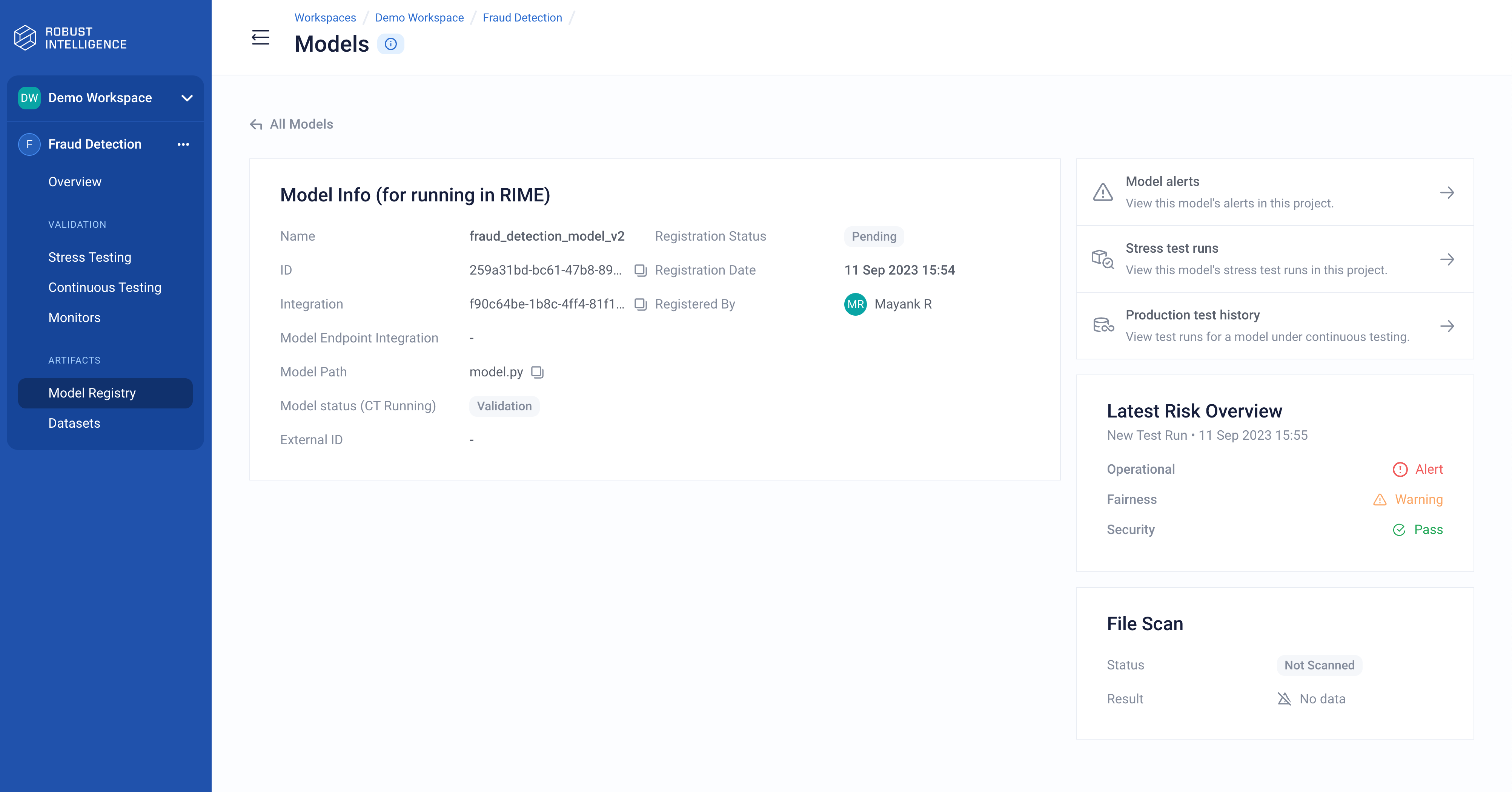1512x792 pixels.
Task: Collapse the sidebar with the menu toggle icon
Action: (261, 38)
